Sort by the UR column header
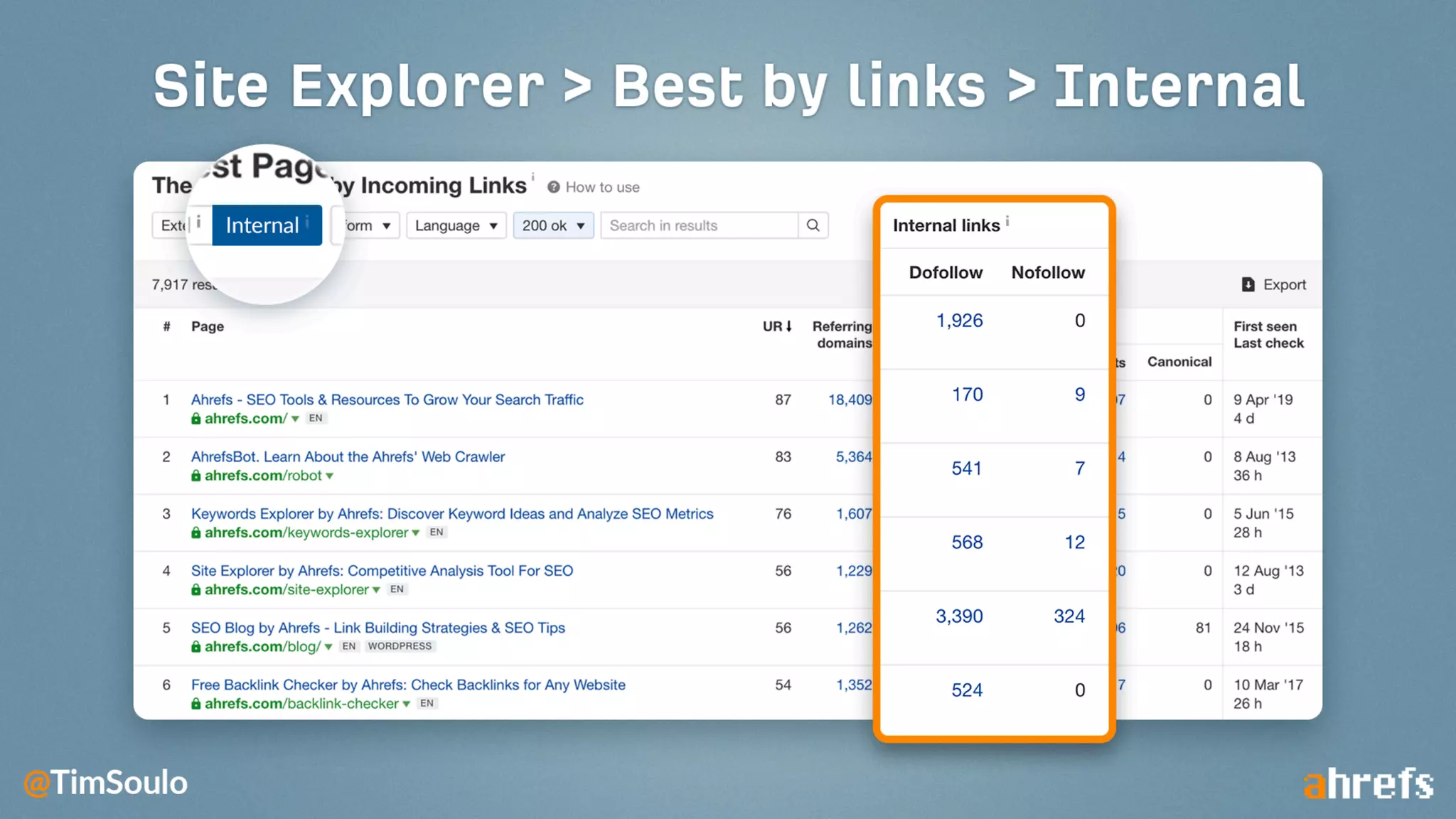The width and height of the screenshot is (1456, 819). coord(777,326)
